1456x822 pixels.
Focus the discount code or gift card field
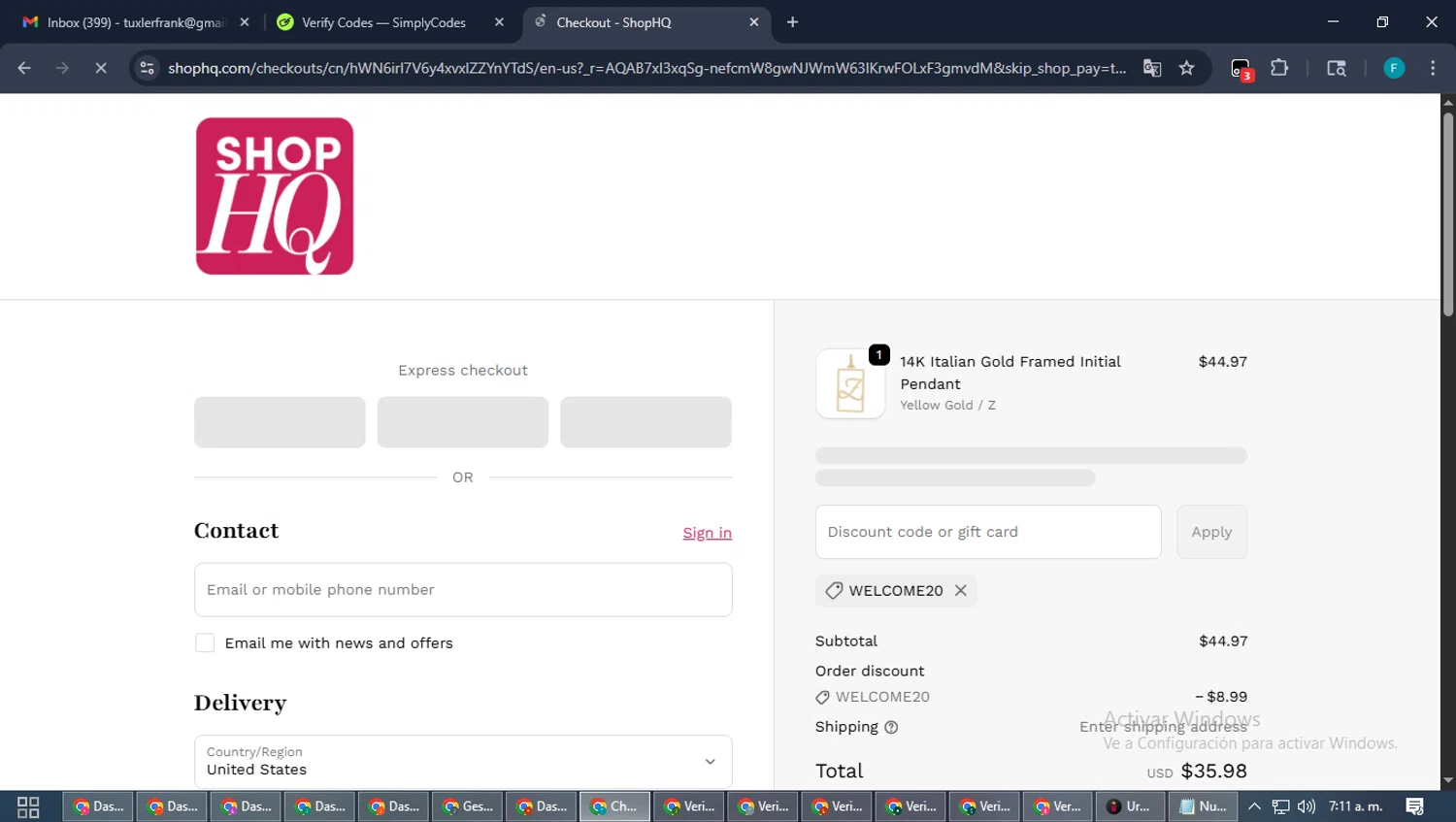[988, 532]
